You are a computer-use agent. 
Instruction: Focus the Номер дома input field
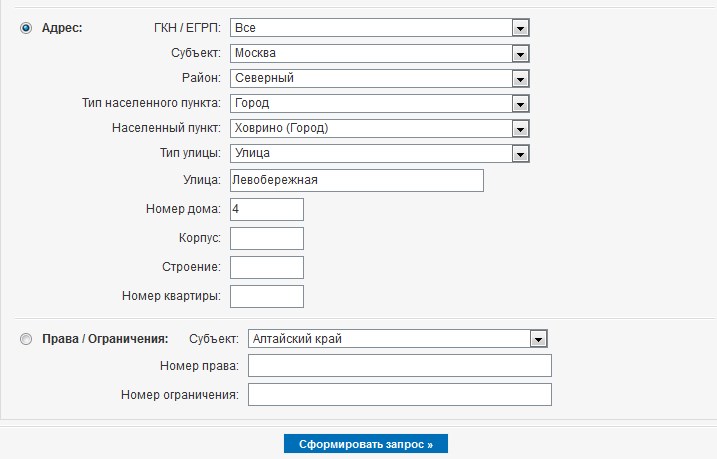[266, 209]
